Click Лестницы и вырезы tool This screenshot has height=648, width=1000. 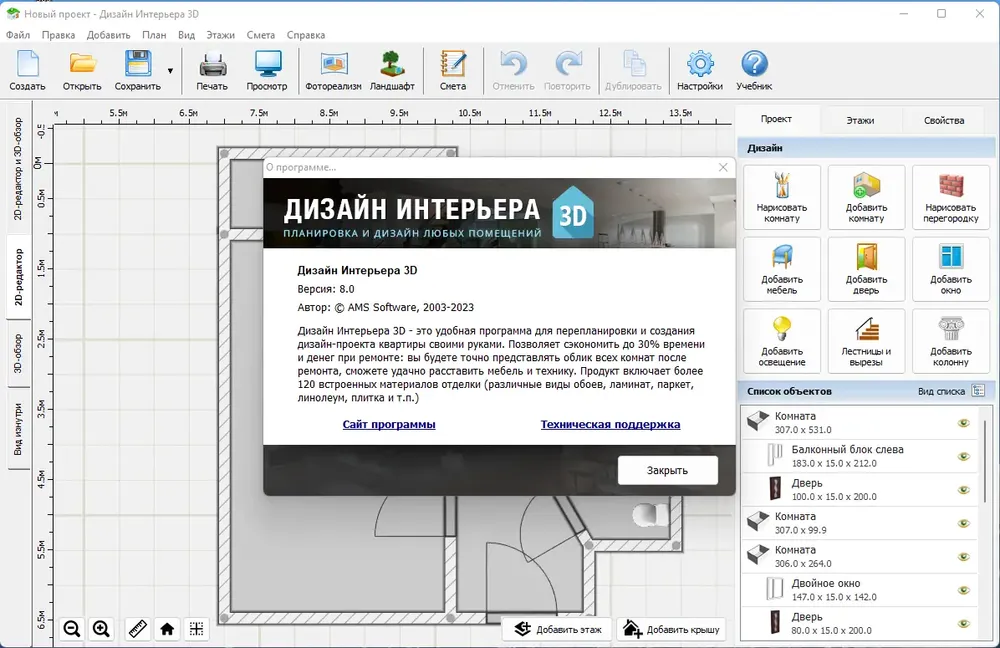click(866, 341)
